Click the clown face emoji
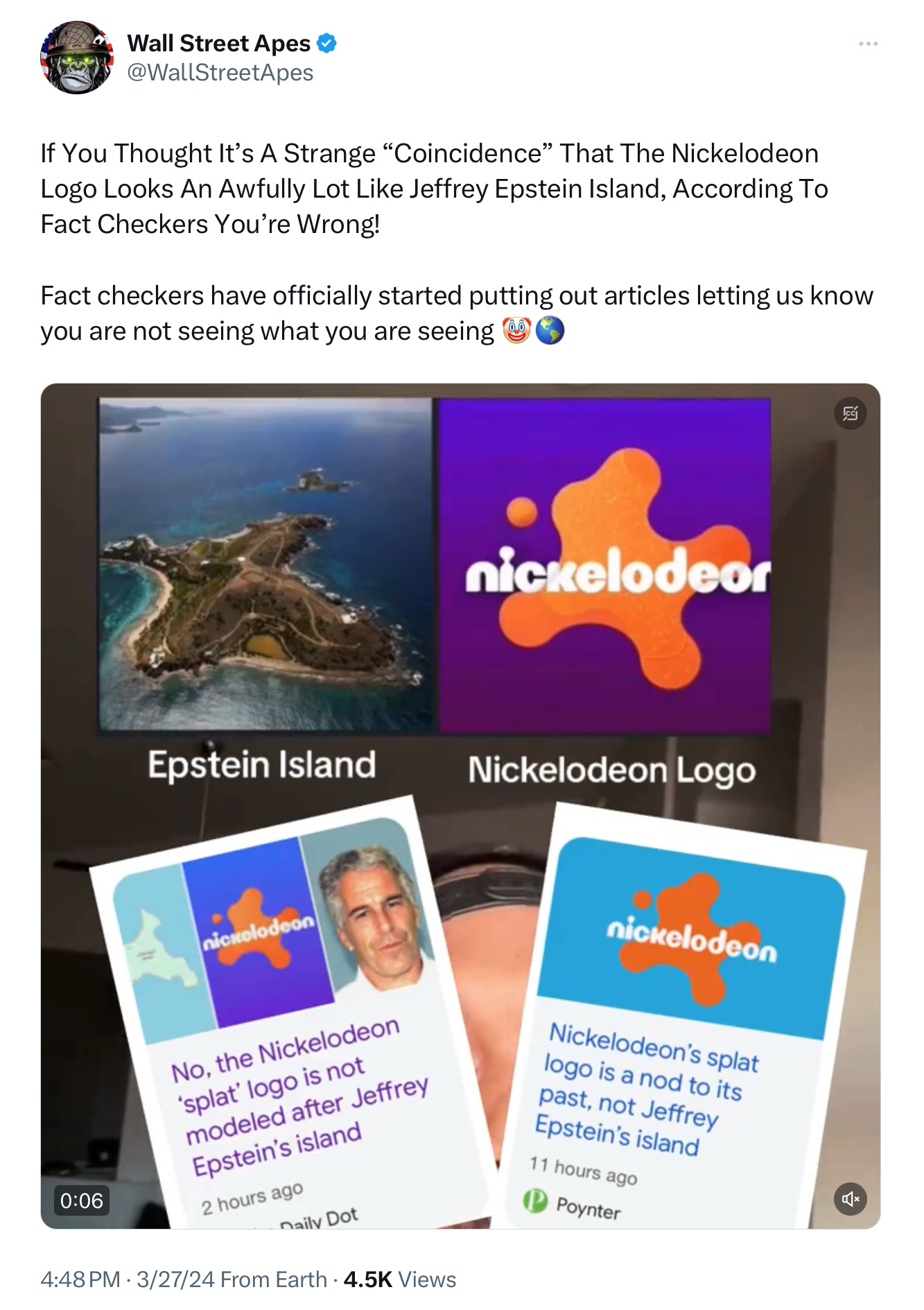 pos(516,331)
